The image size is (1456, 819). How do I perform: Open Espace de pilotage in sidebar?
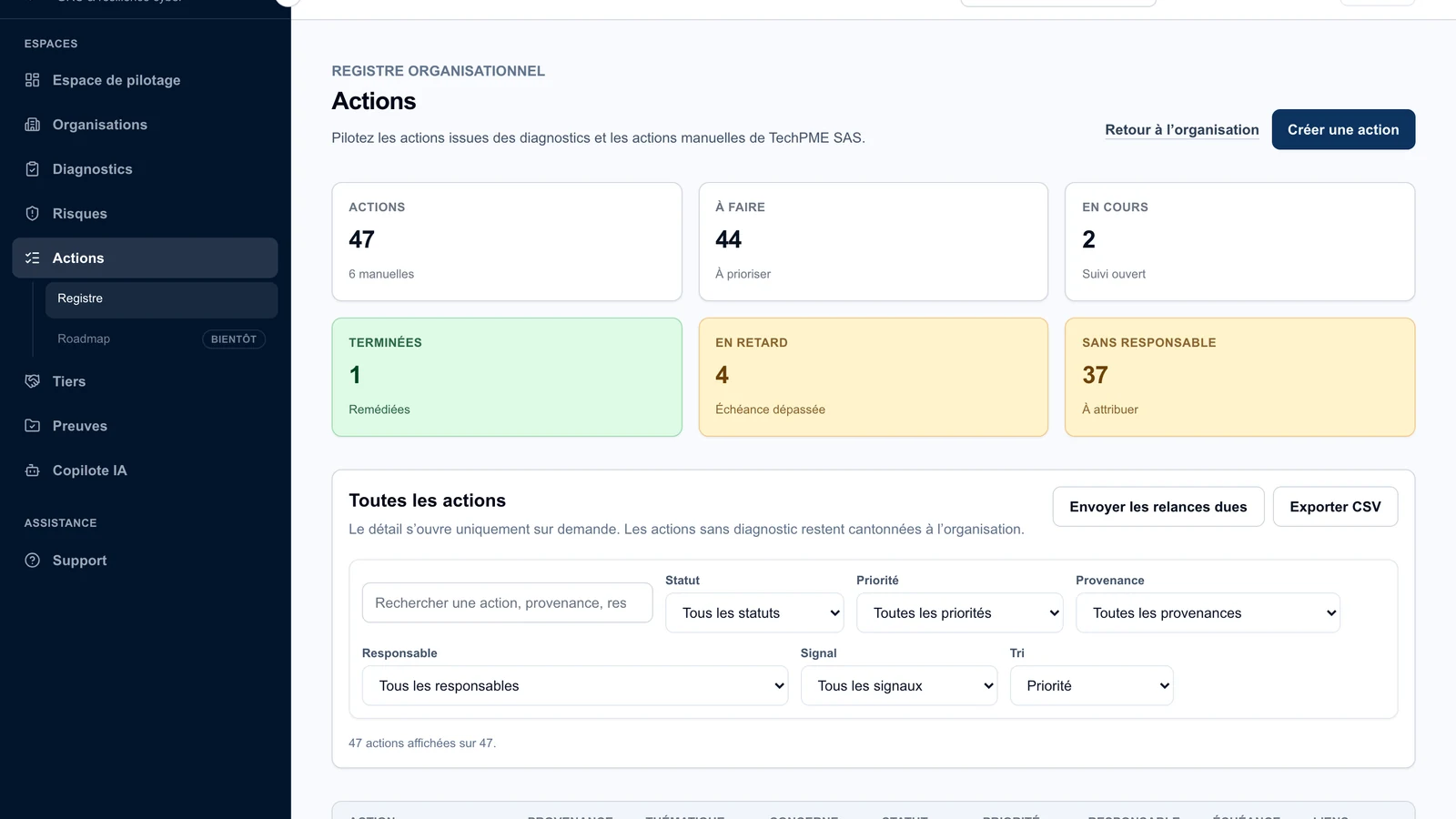point(145,80)
